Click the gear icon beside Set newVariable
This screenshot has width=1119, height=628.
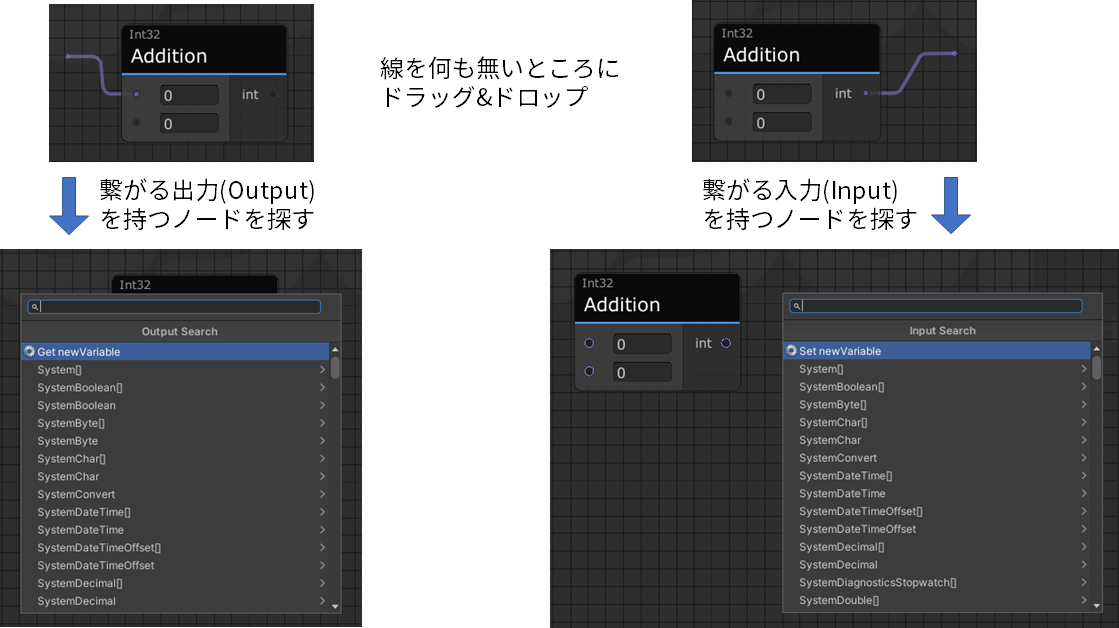pos(791,350)
